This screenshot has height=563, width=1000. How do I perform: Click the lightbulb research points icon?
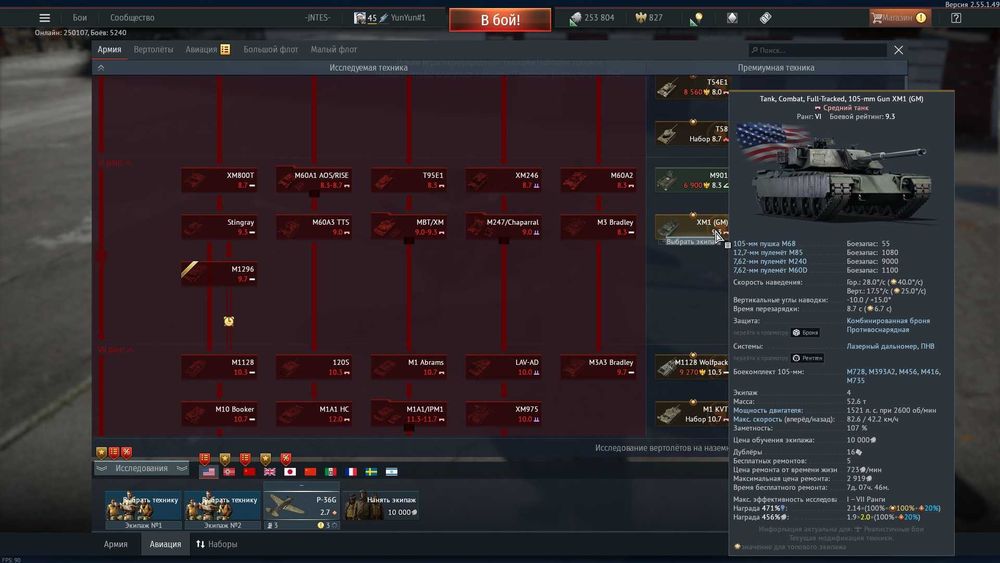696,18
